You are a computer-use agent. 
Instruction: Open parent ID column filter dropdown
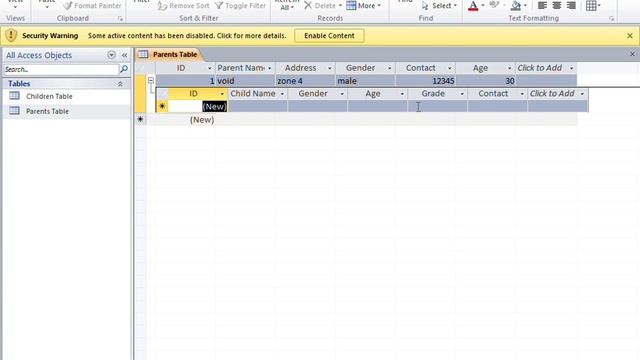(209, 68)
